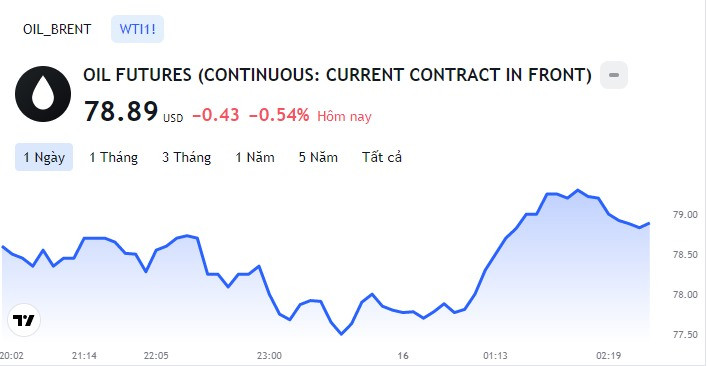Image resolution: width=707 pixels, height=366 pixels.
Task: Click the Hôm nay label
Action: pyautogui.click(x=344, y=117)
